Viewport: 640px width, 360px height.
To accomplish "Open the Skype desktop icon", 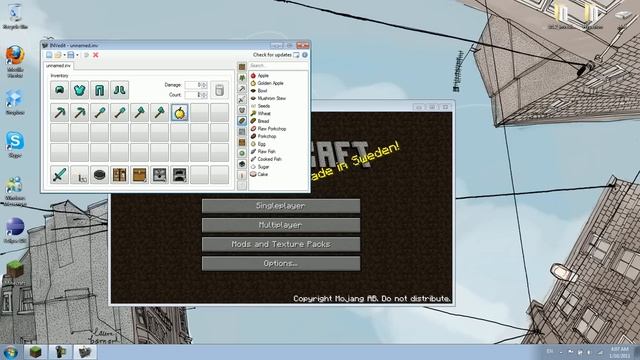I will click(x=15, y=144).
